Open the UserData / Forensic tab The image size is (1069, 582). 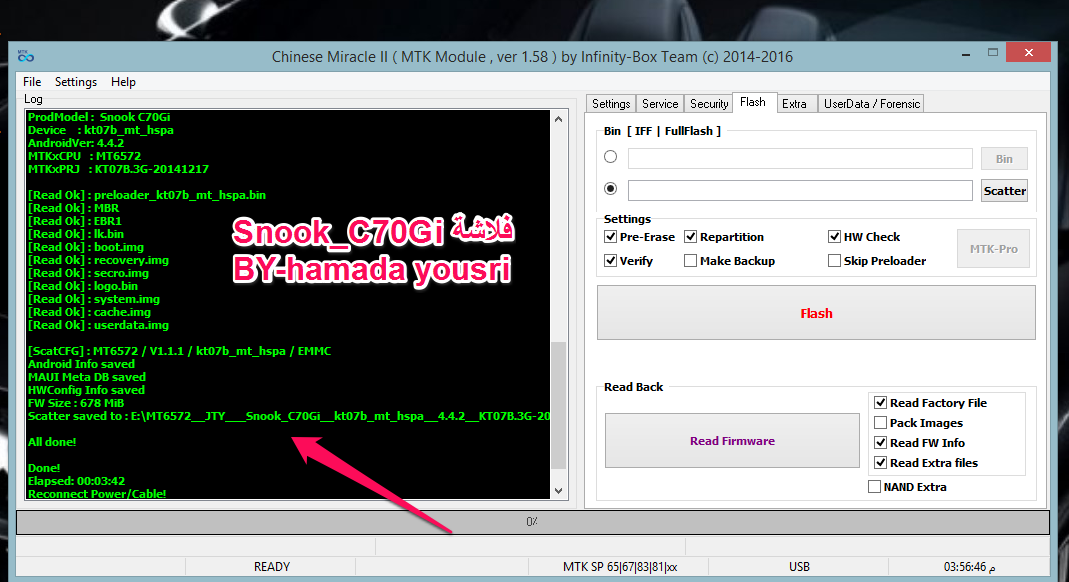pos(871,104)
